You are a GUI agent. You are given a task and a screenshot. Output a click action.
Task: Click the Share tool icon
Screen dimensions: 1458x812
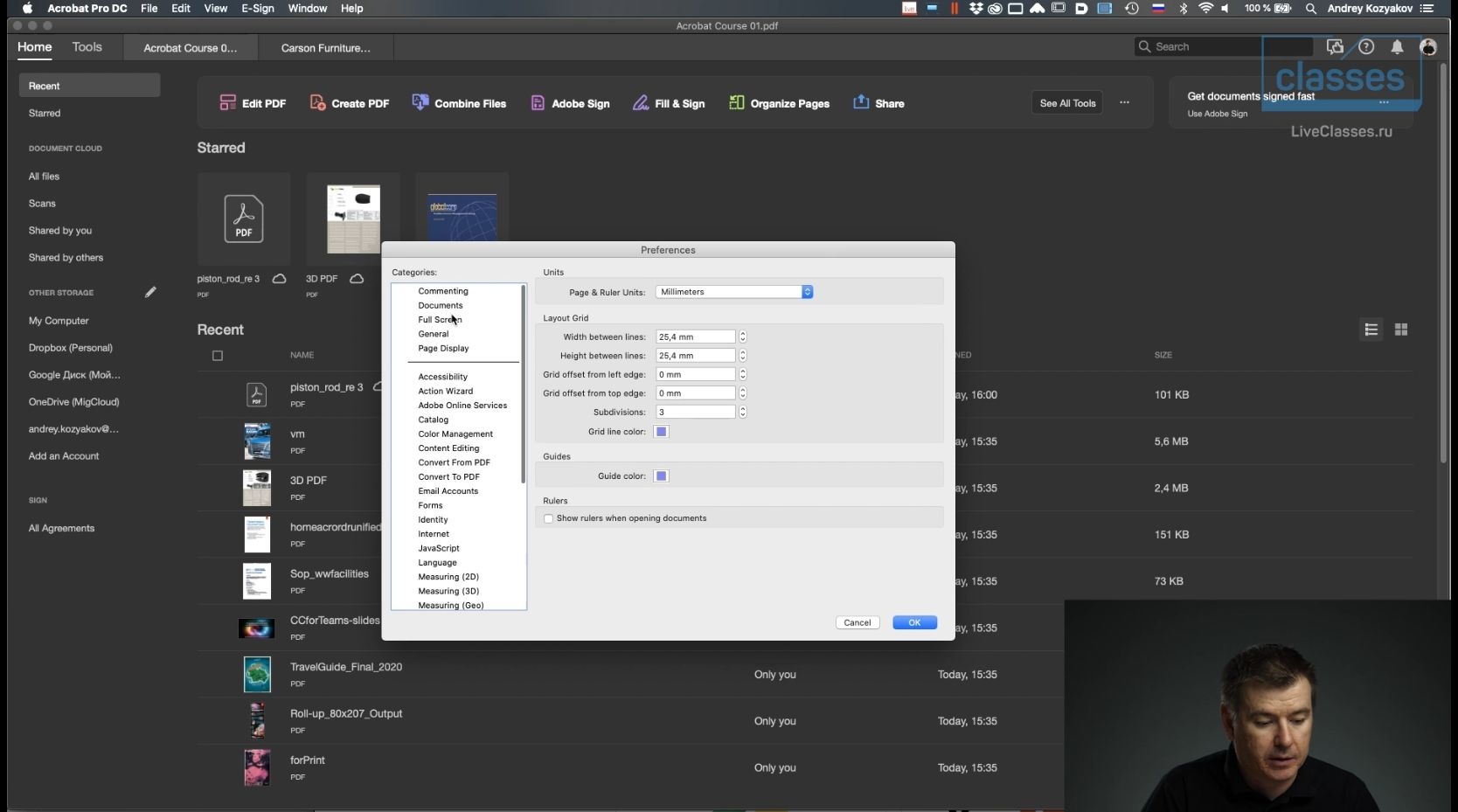pos(861,102)
